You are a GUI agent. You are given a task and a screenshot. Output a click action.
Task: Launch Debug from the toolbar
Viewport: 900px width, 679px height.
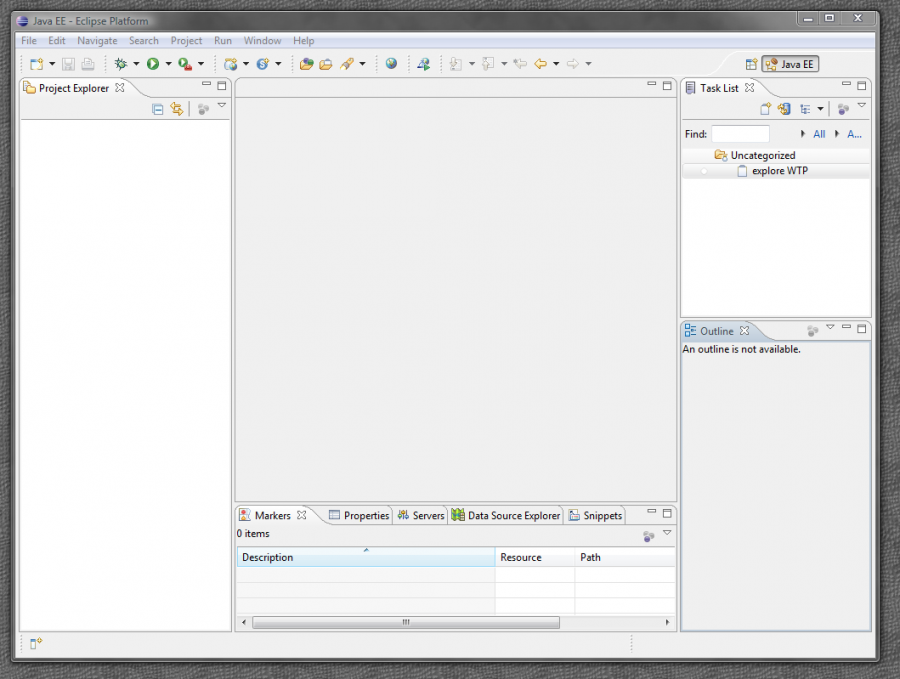120,63
